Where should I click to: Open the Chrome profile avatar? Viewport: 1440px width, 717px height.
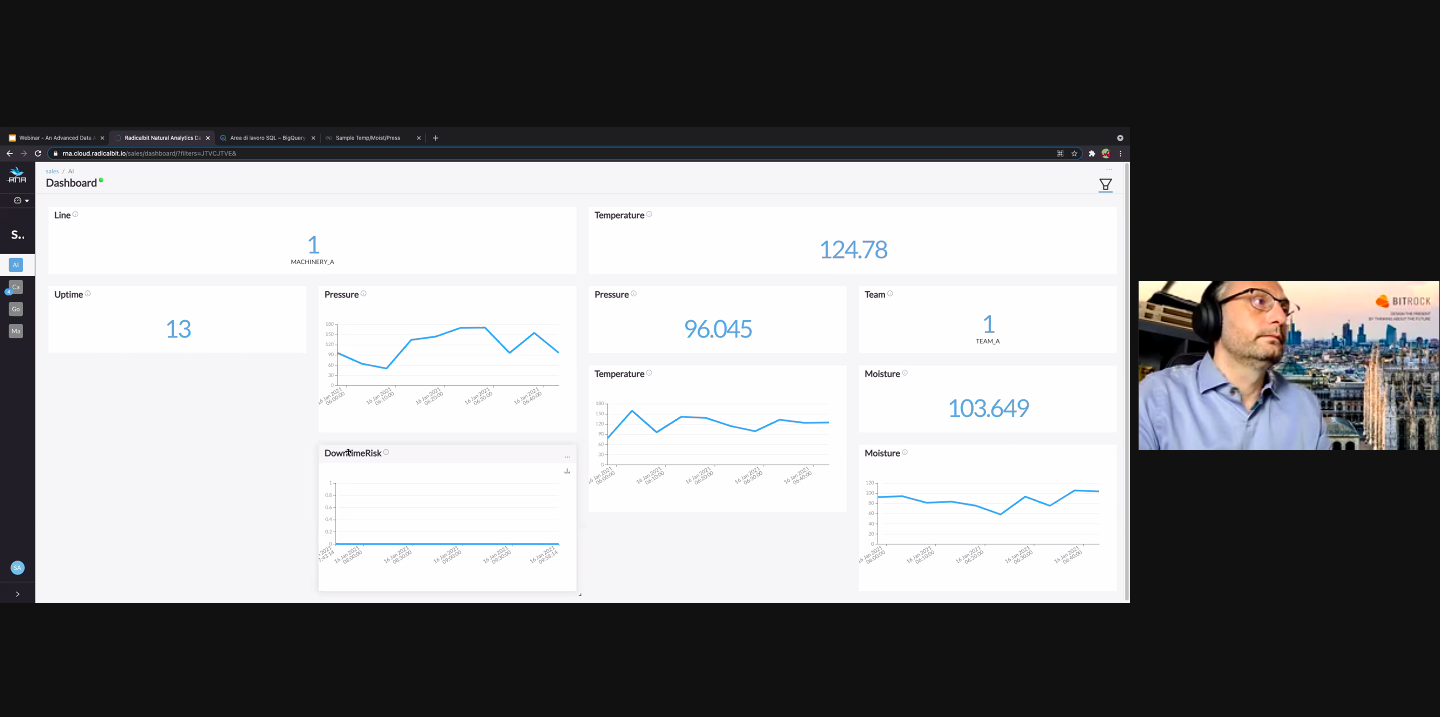coord(1106,153)
